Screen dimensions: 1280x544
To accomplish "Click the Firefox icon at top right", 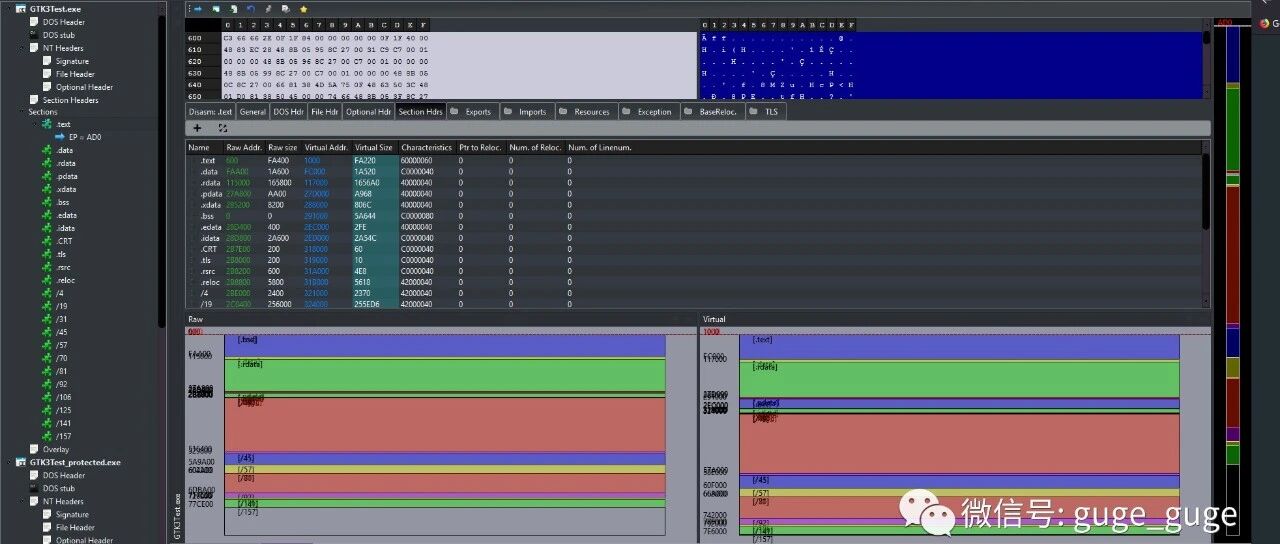I will [x=1265, y=23].
